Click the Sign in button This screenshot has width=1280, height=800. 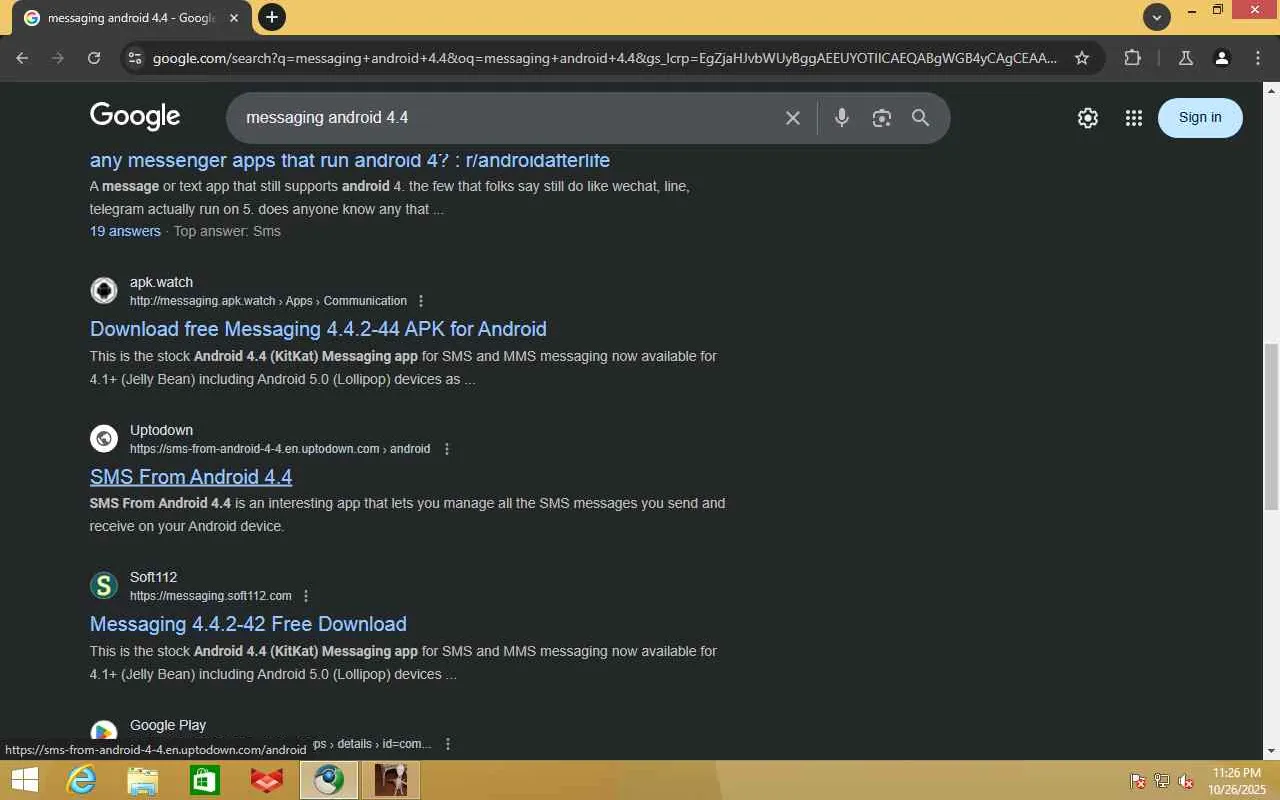(1200, 117)
